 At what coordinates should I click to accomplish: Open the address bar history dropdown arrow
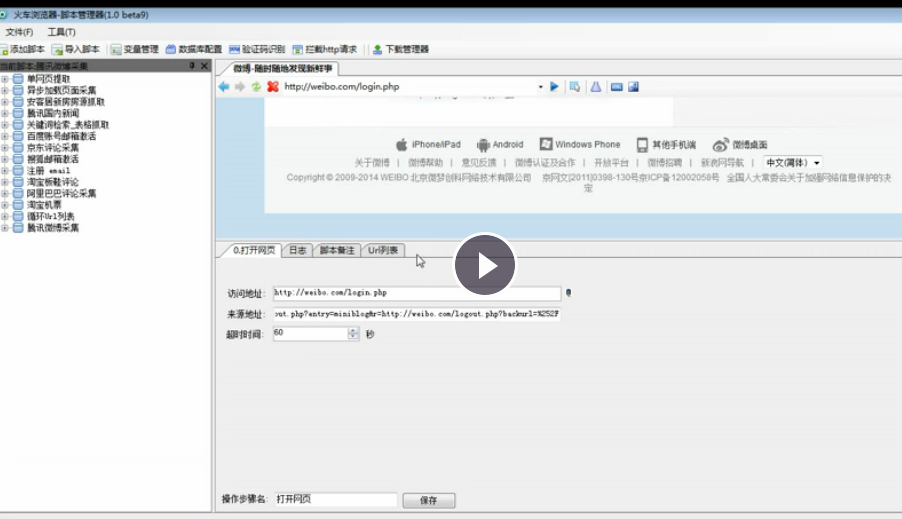point(541,87)
